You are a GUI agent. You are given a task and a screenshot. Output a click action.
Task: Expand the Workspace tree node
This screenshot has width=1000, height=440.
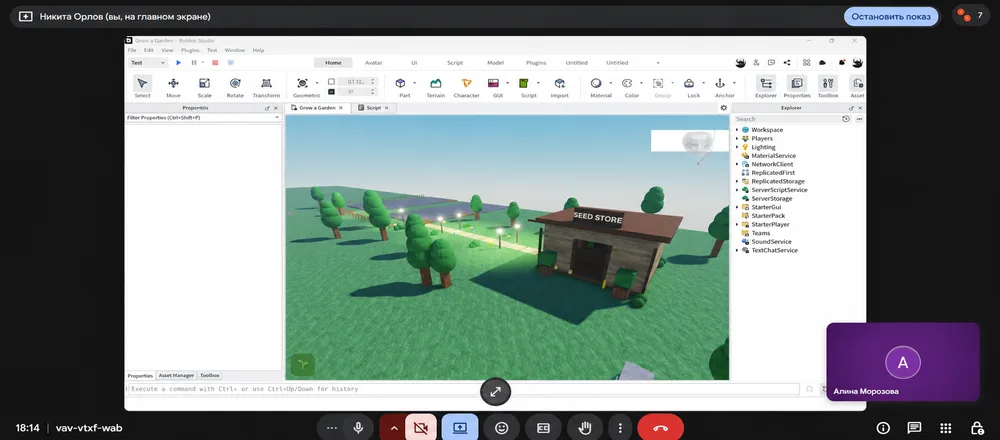coord(737,130)
